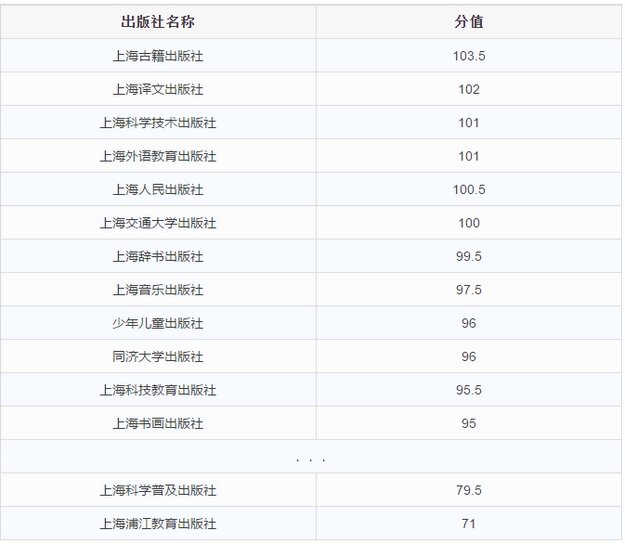Click the 出版社名称 column header
The image size is (625, 544).
158,22
